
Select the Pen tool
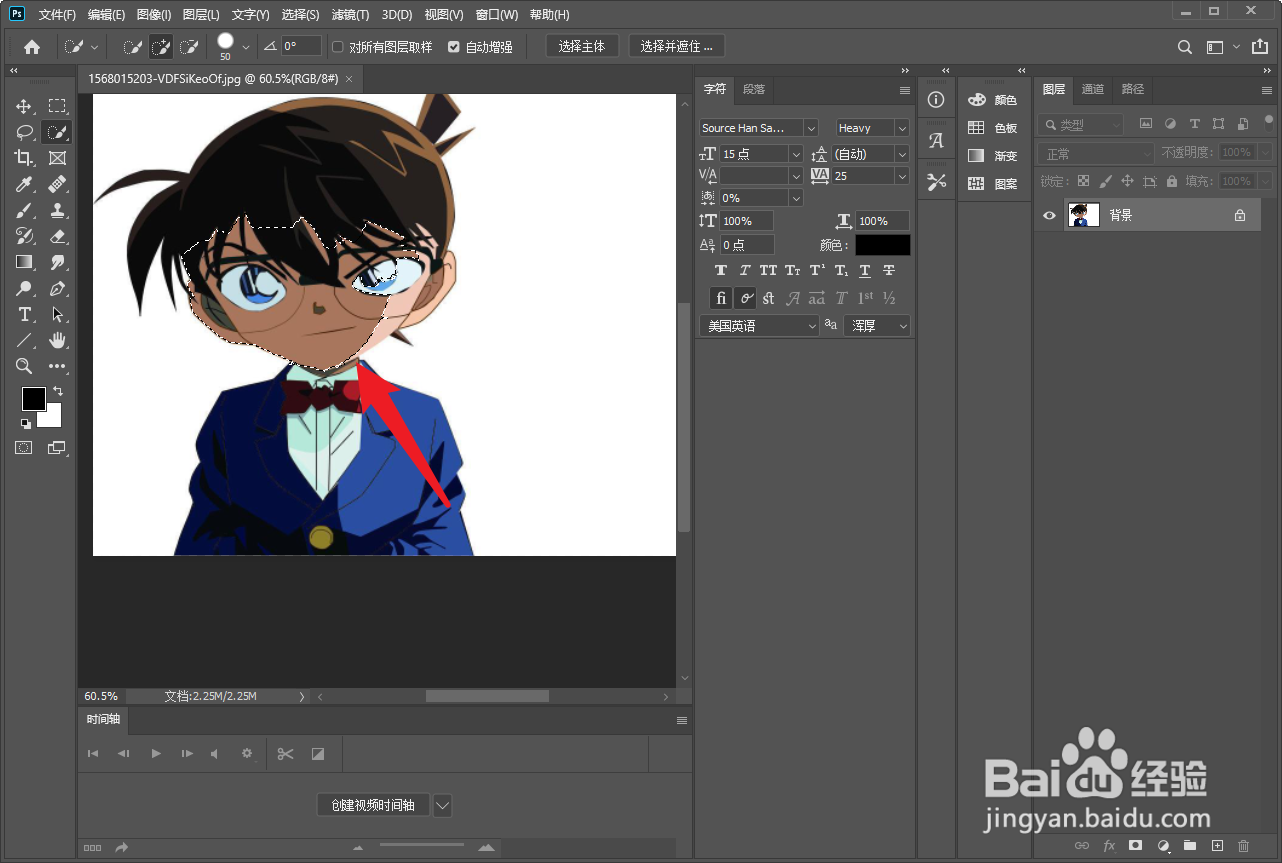point(58,288)
